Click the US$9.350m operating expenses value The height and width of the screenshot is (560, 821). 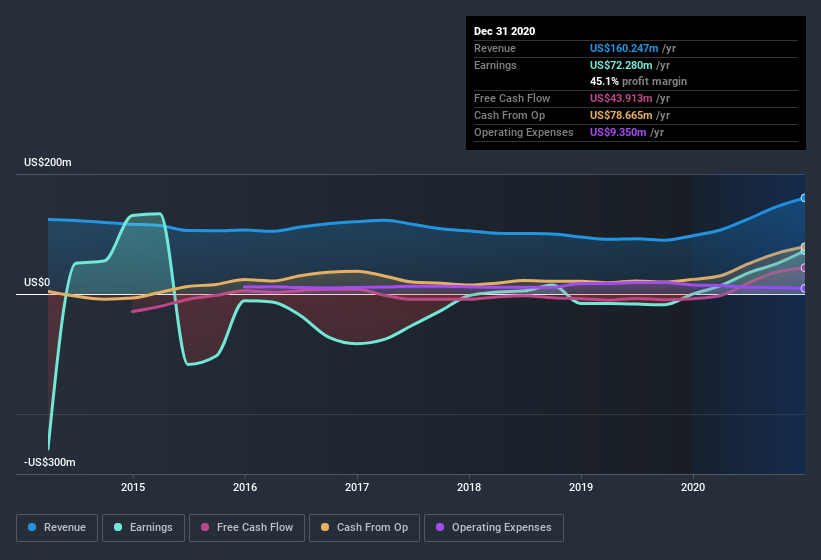click(618, 132)
